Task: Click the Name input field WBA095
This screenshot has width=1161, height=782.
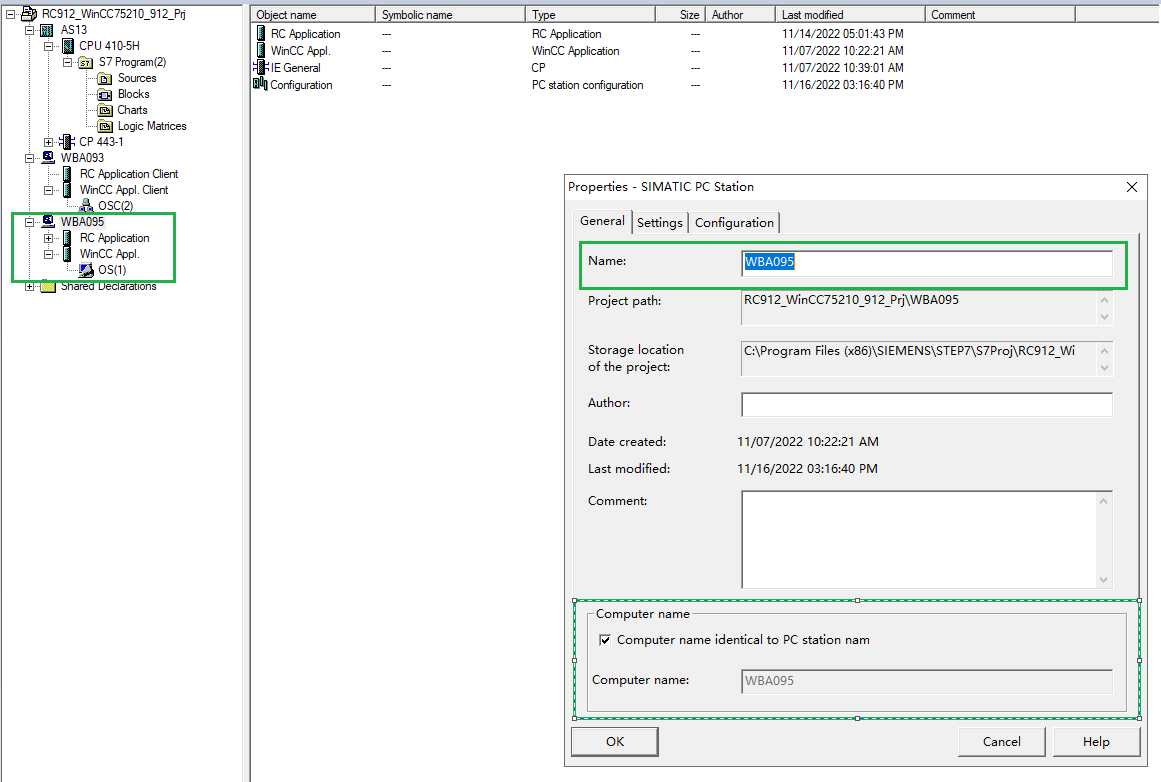Action: (x=926, y=262)
